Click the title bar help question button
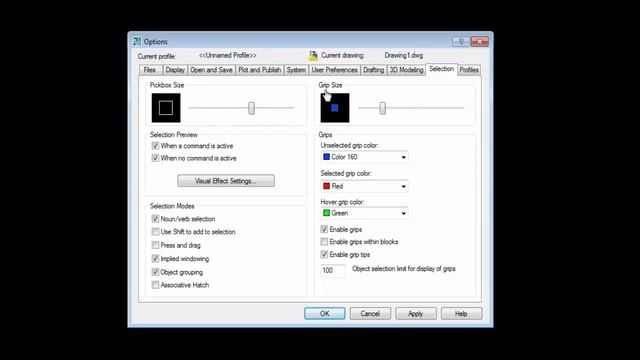Viewport: 640px width, 360px height. [x=461, y=42]
